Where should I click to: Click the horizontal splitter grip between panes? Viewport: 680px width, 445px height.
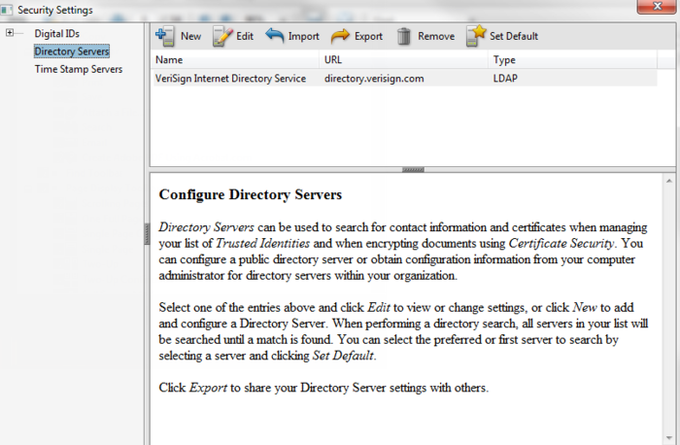413,170
